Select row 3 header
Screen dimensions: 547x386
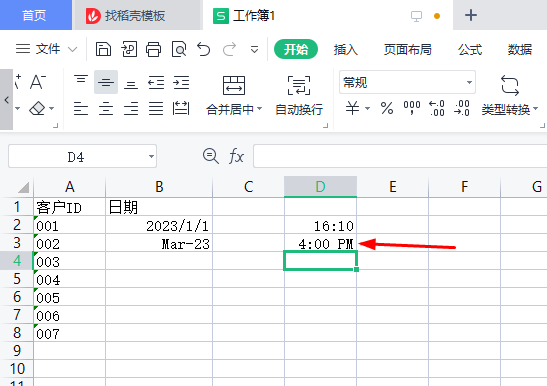tap(17, 243)
